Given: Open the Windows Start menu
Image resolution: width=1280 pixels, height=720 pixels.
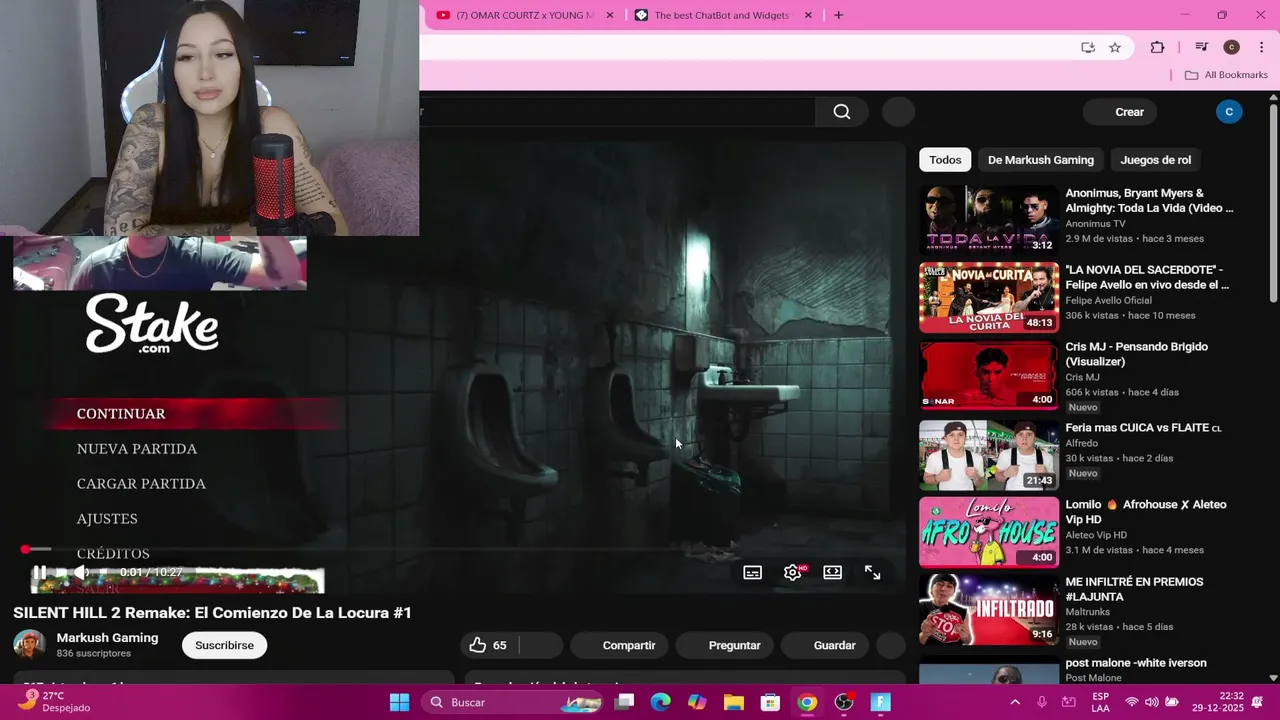Looking at the screenshot, I should coord(399,702).
